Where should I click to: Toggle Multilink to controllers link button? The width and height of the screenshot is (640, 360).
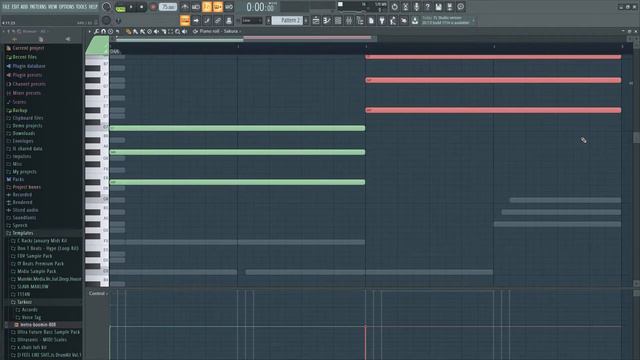pyautogui.click(x=218, y=20)
